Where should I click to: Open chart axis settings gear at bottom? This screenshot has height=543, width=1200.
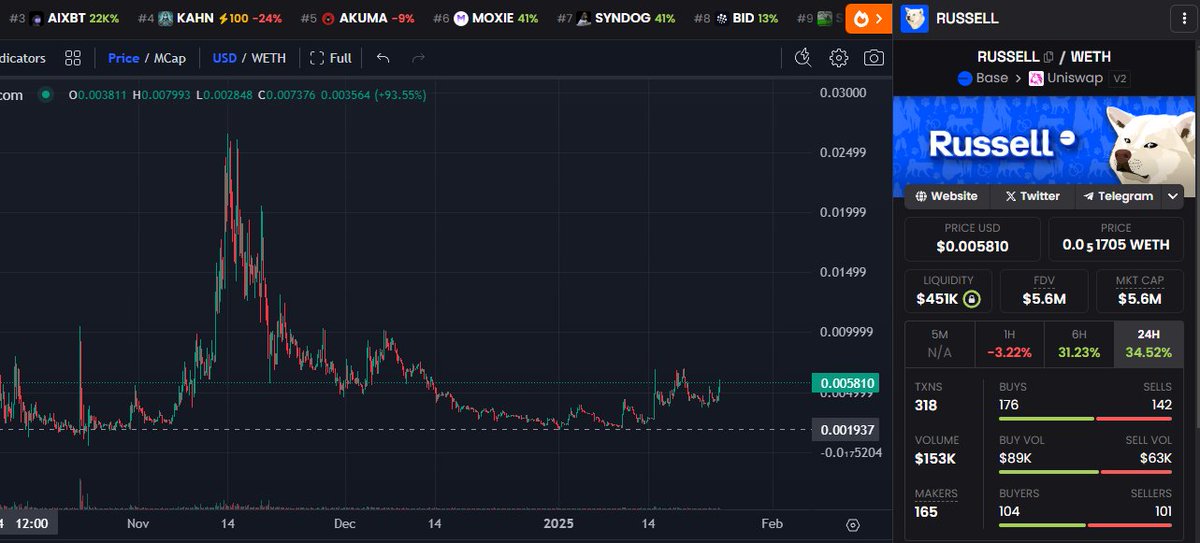point(852,524)
